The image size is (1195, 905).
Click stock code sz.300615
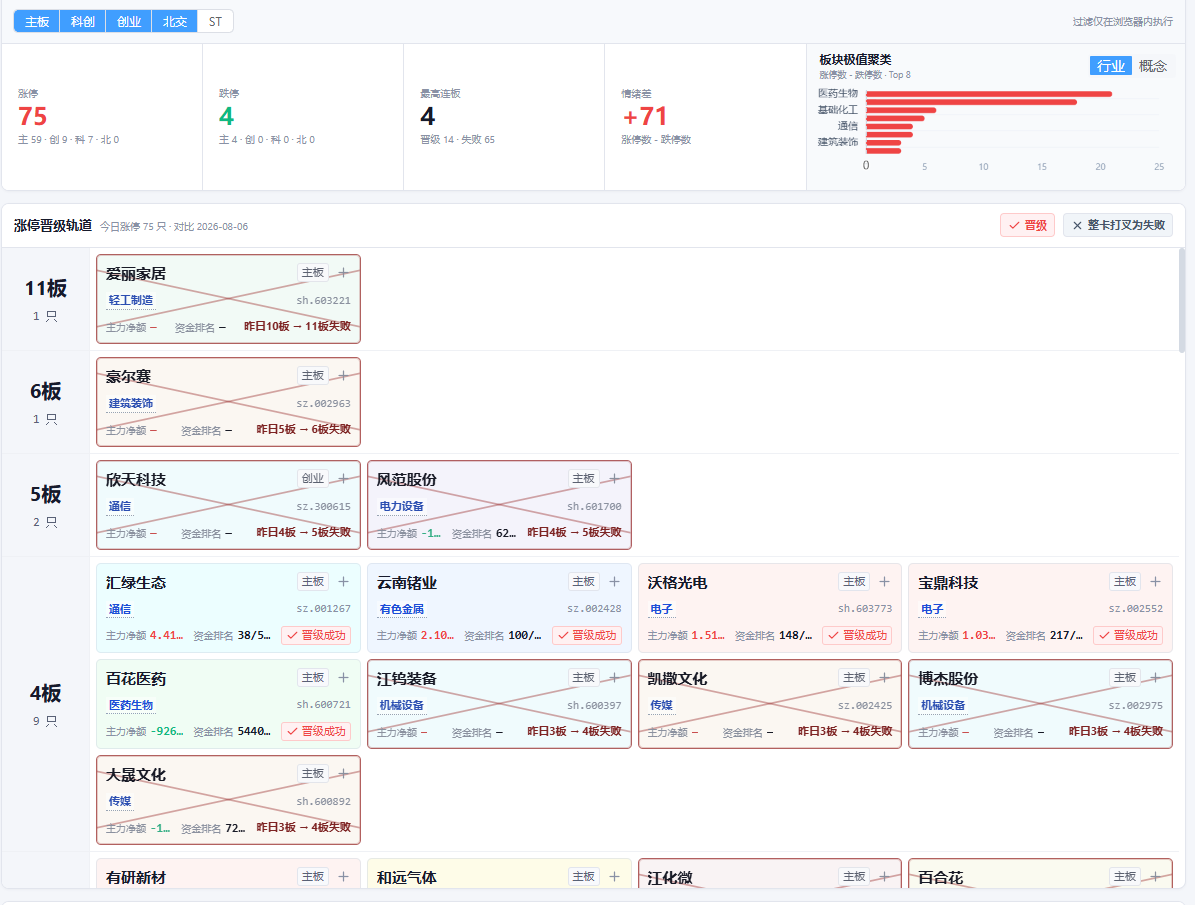323,506
